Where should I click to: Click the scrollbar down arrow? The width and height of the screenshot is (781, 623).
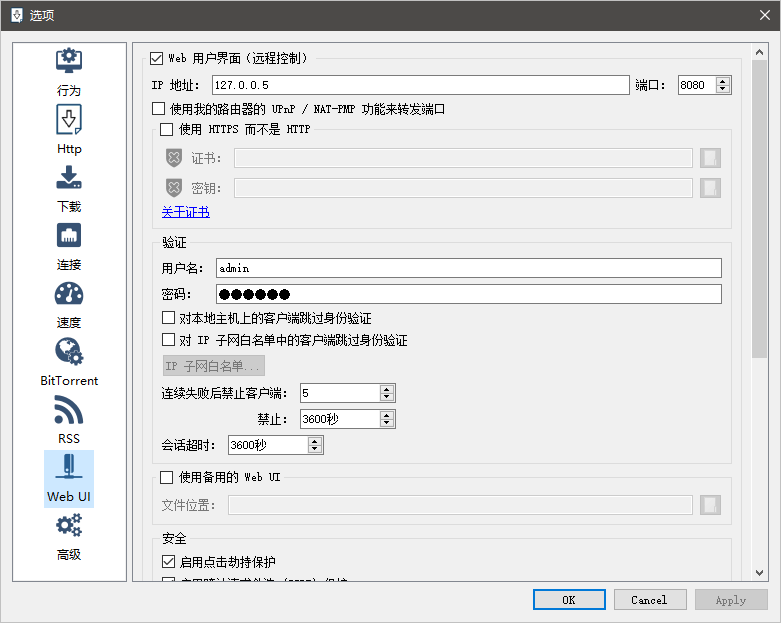point(759,573)
